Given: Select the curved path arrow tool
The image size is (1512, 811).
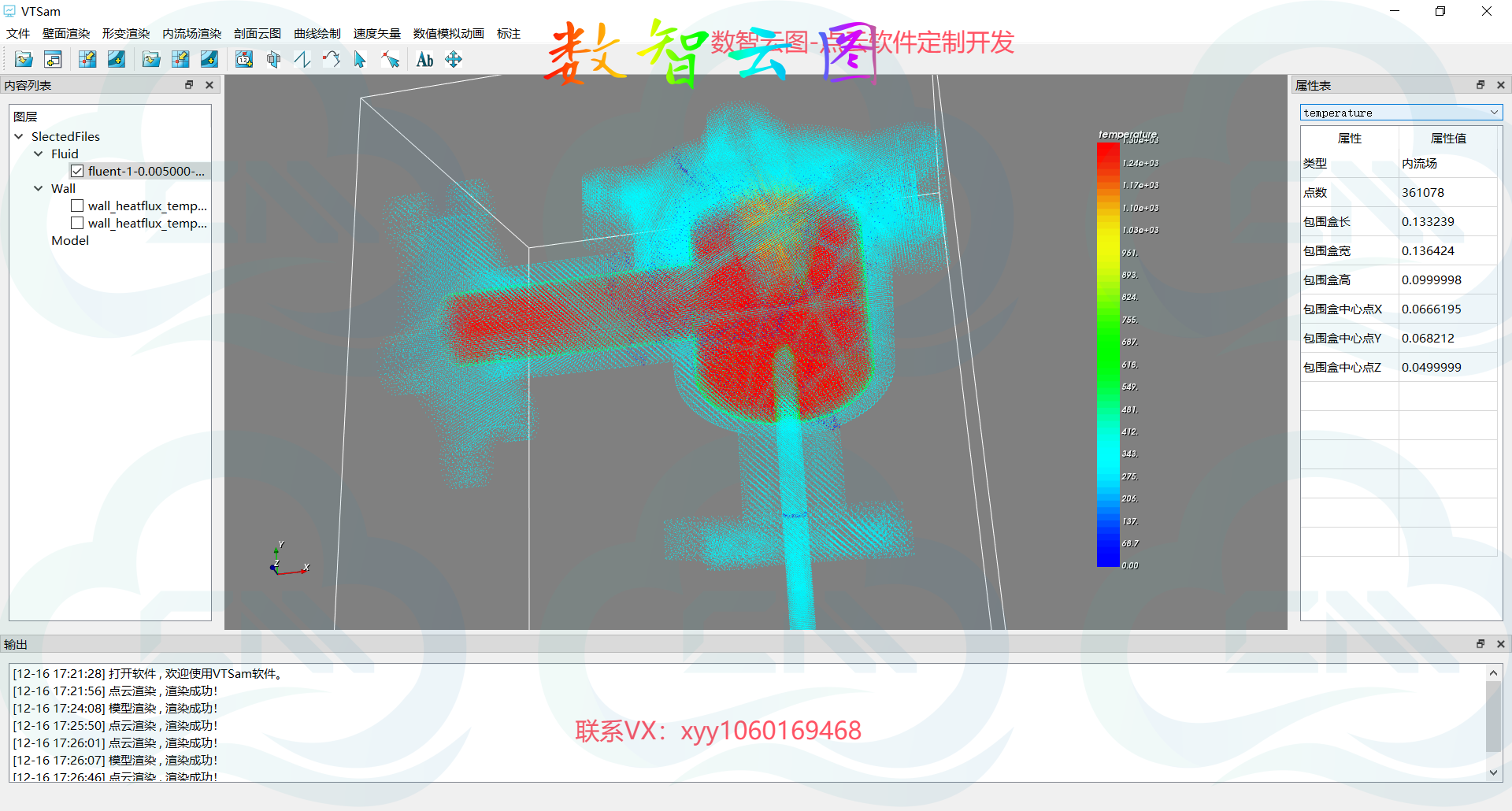Looking at the screenshot, I should tap(332, 59).
